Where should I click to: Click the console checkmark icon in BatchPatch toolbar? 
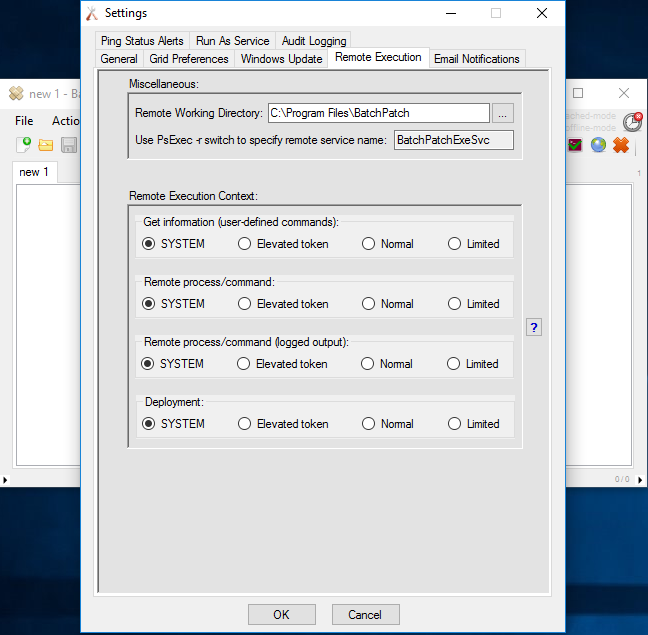click(575, 145)
